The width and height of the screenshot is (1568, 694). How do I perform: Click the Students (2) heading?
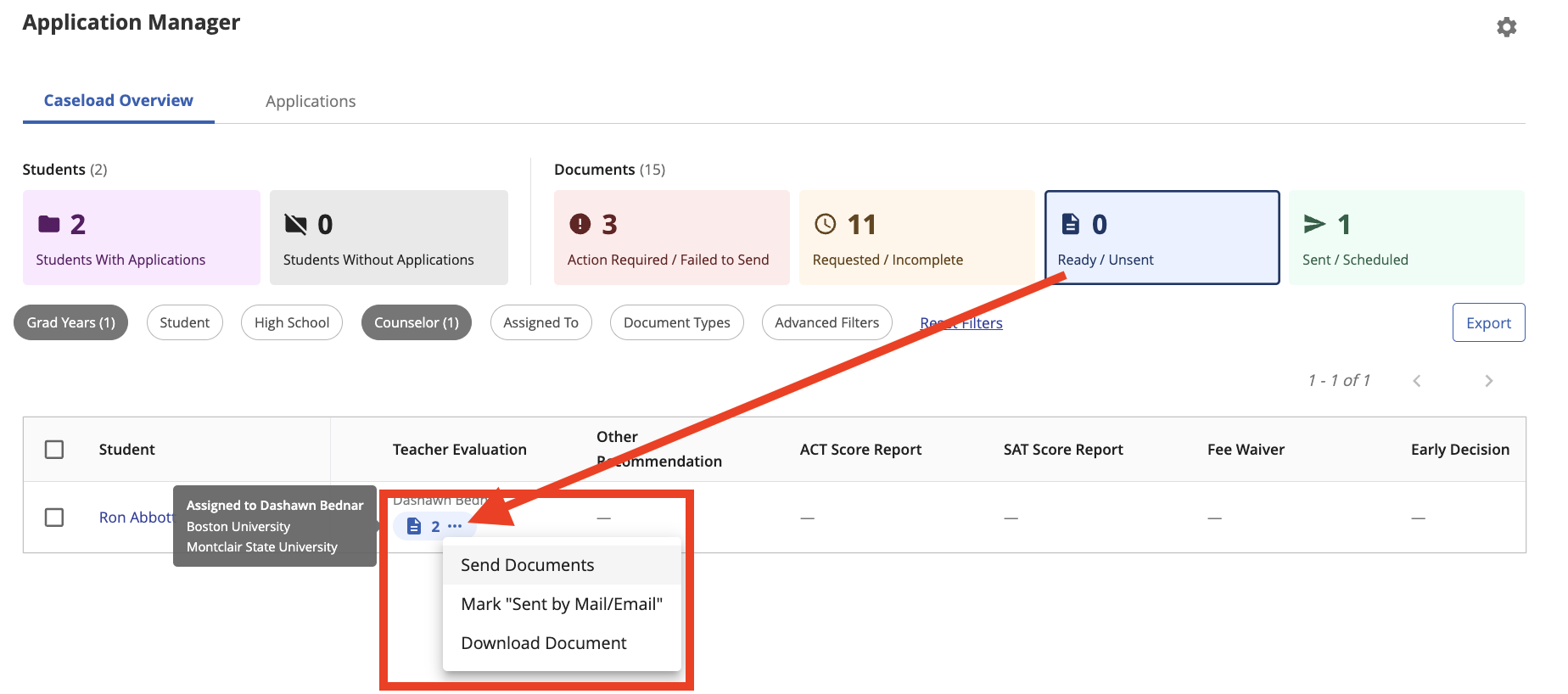point(64,170)
